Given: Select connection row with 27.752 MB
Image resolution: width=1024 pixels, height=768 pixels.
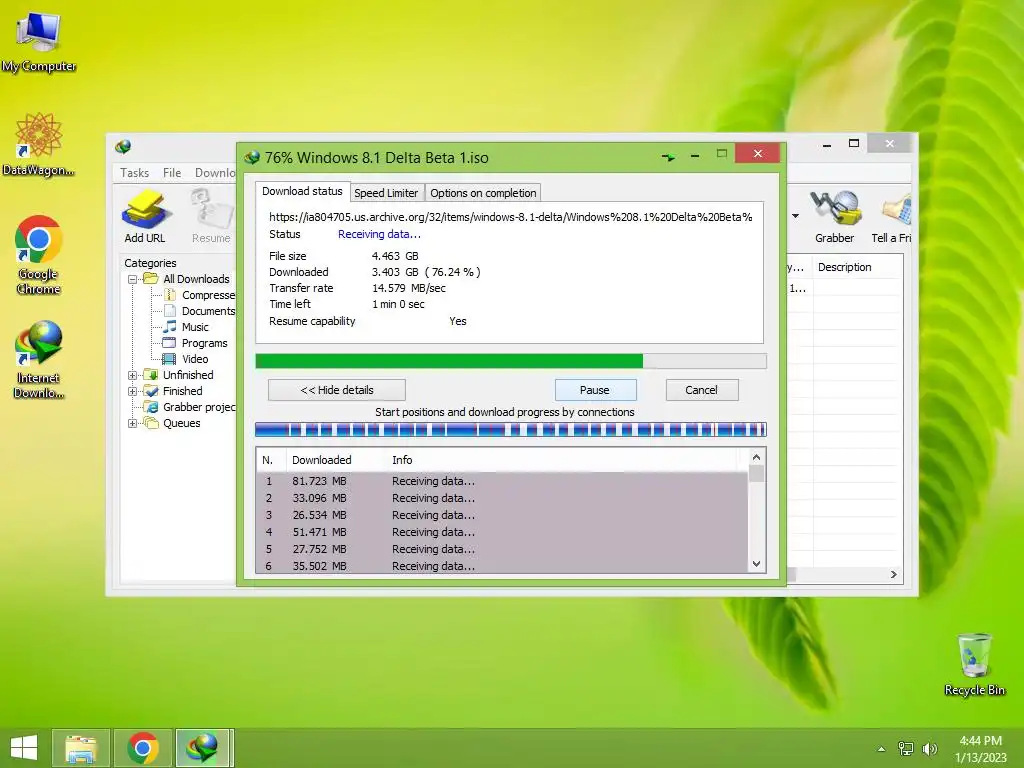Looking at the screenshot, I should point(502,549).
